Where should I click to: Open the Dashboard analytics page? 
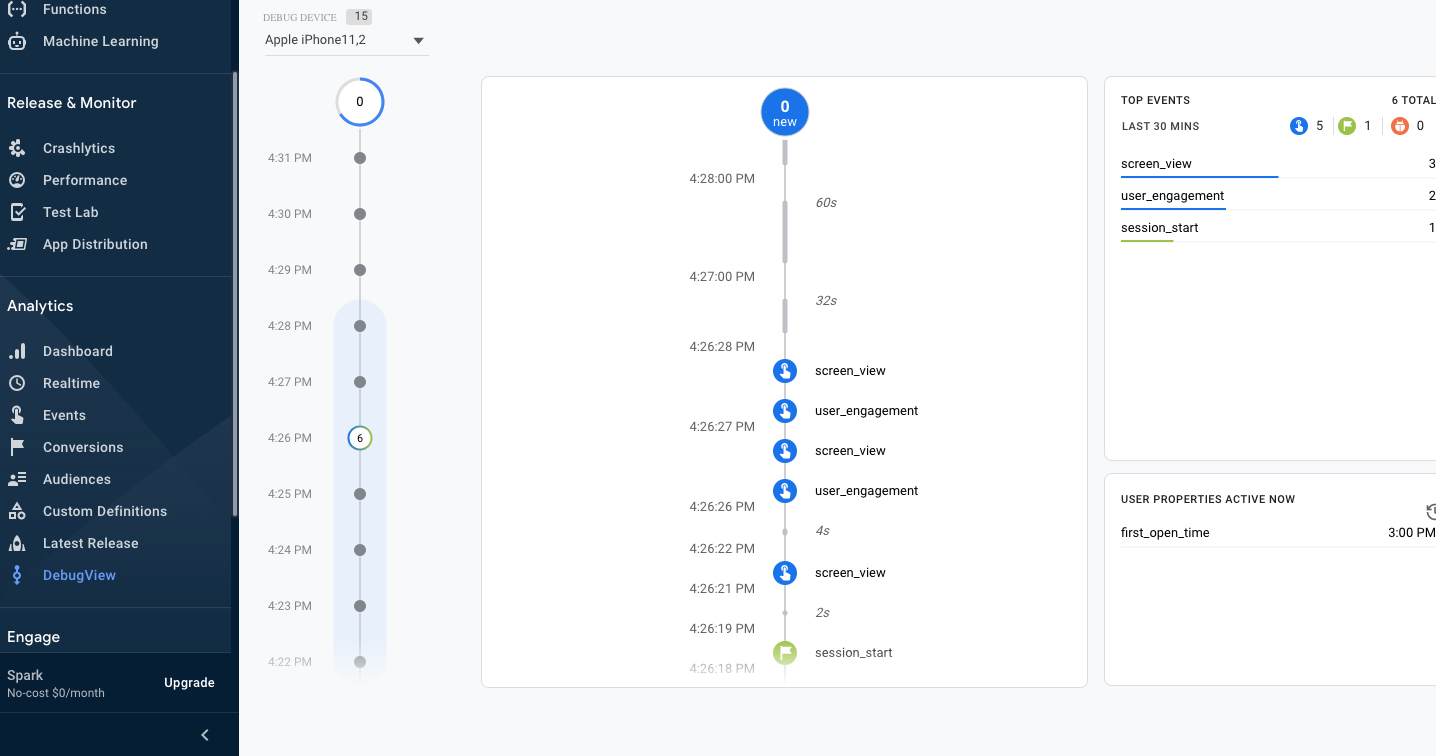(77, 351)
